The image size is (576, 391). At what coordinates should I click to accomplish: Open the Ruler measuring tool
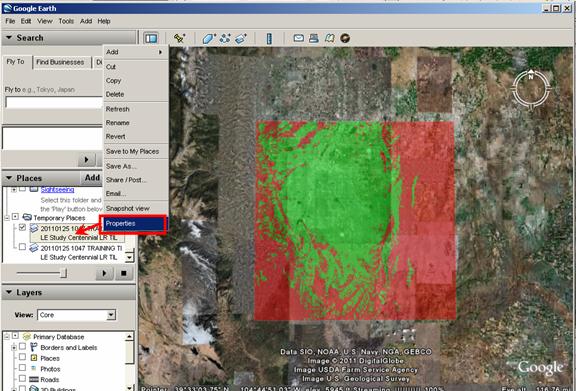click(269, 38)
